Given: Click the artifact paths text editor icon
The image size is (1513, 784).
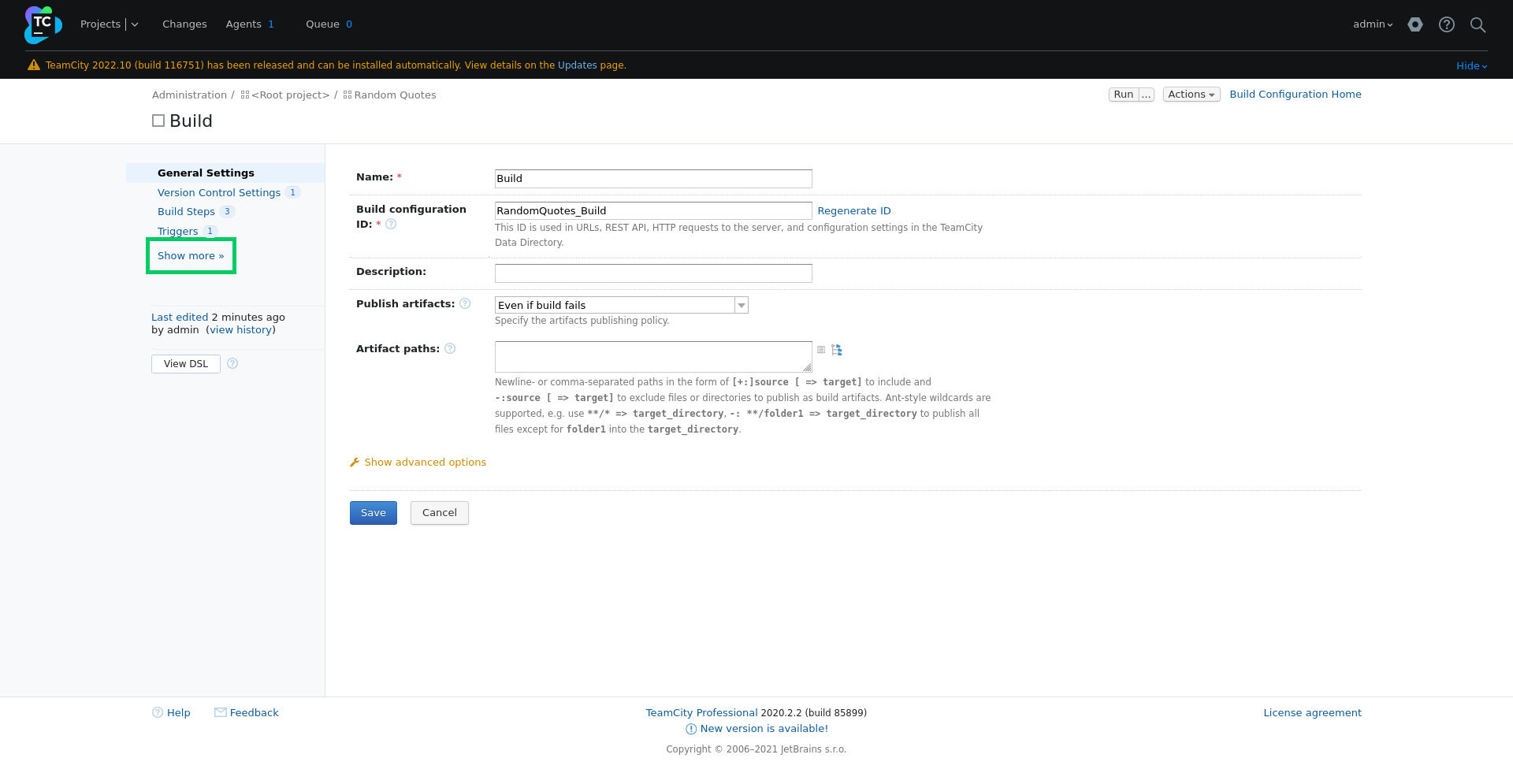Looking at the screenshot, I should pos(821,350).
